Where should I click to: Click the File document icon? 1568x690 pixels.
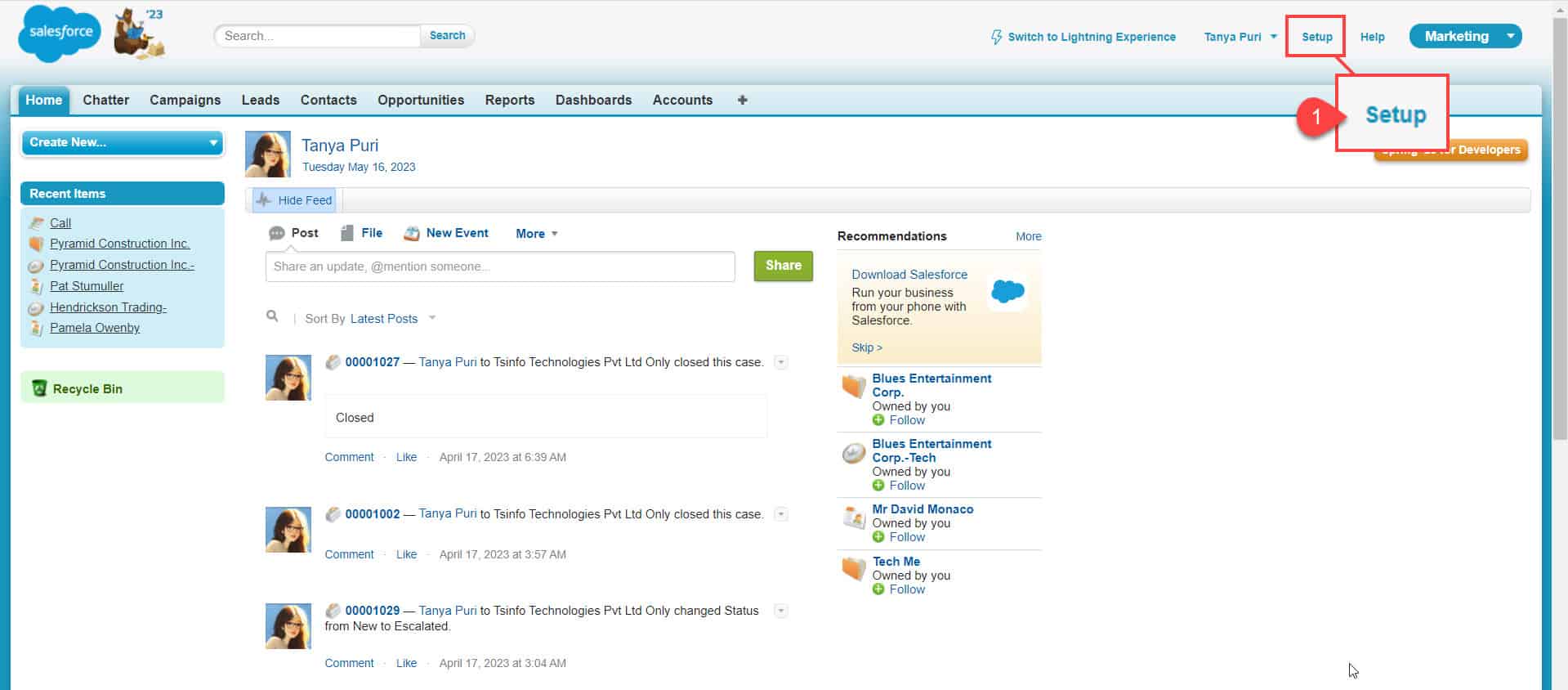346,233
